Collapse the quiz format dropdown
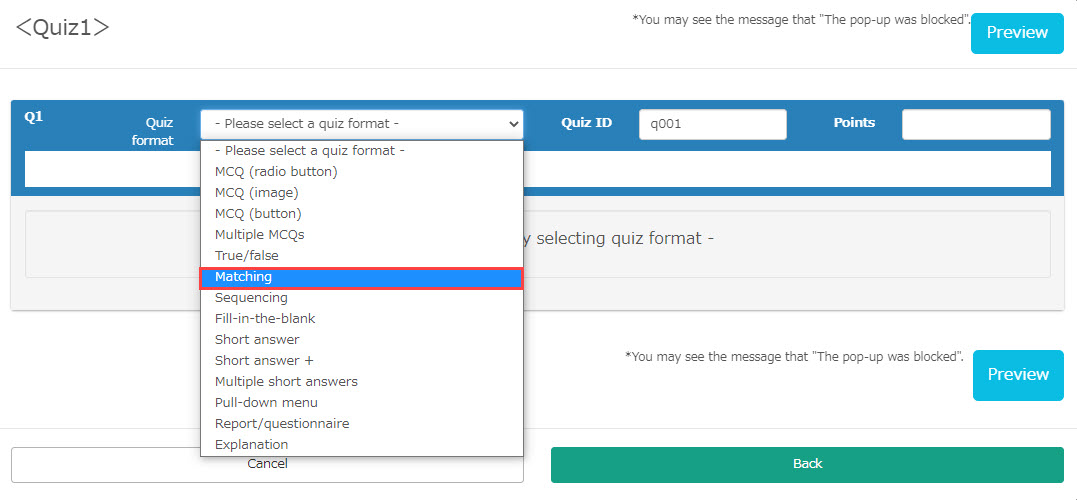The height and width of the screenshot is (500, 1077). (361, 124)
